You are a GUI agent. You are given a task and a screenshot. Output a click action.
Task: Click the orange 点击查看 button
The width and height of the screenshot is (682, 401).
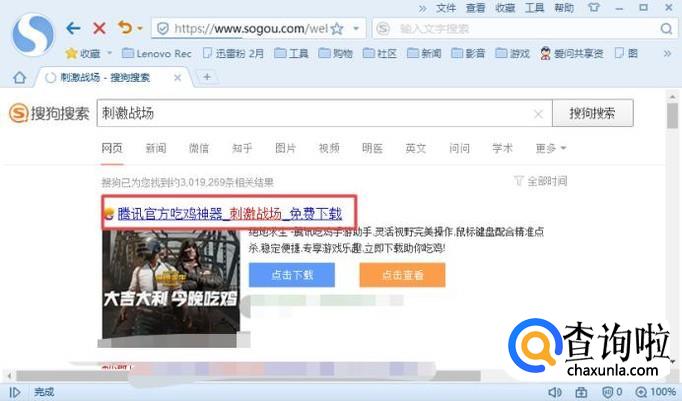click(402, 275)
